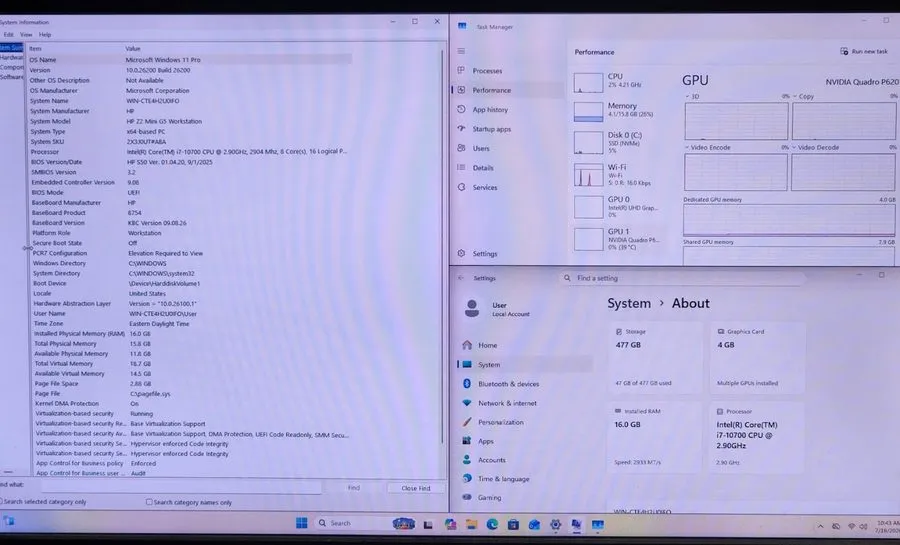Open the 3D engine graph dropdown
900x545 pixels.
(x=692, y=96)
